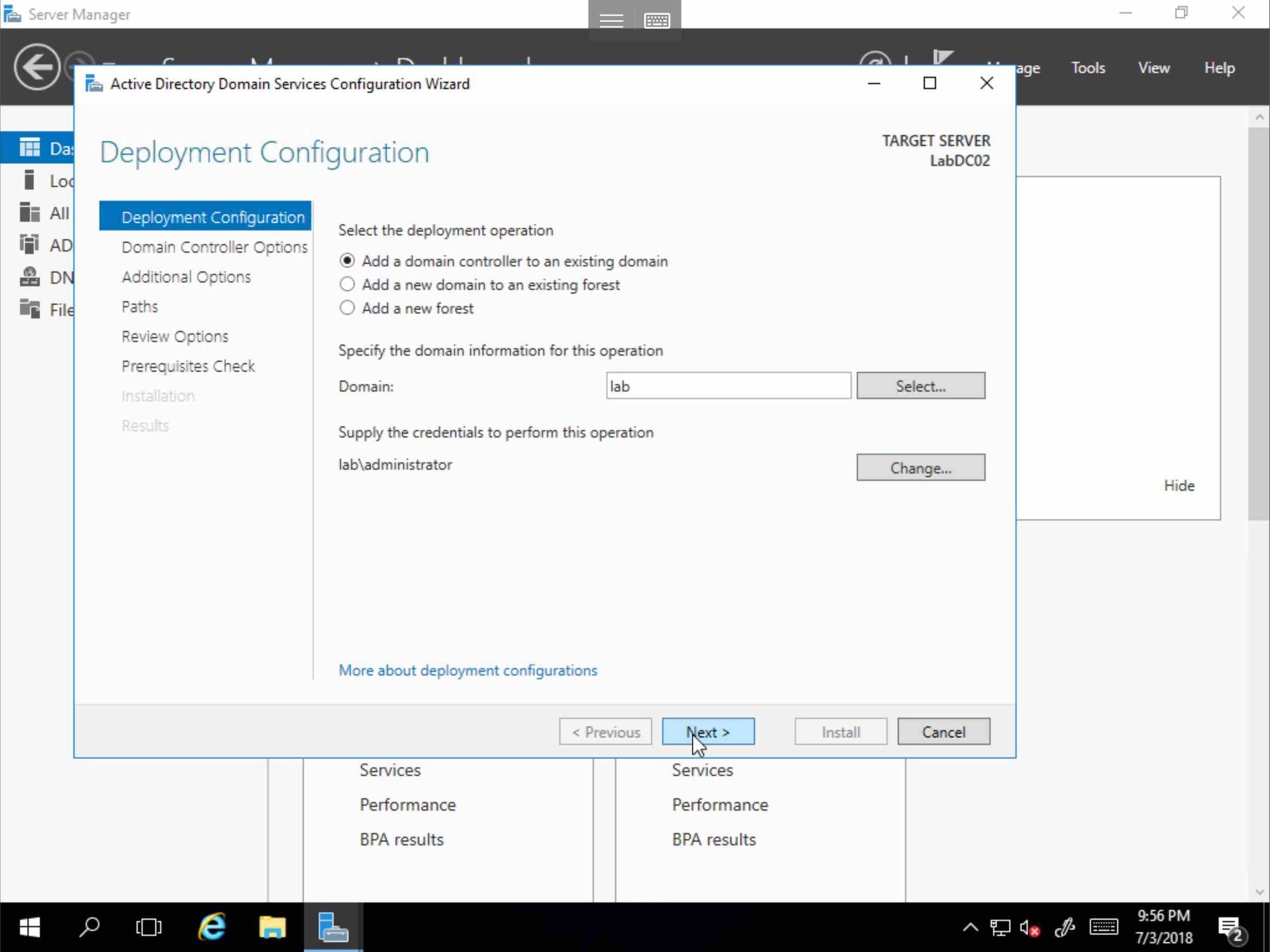The height and width of the screenshot is (952, 1270).
Task: Show hidden system tray icons
Action: [x=970, y=927]
